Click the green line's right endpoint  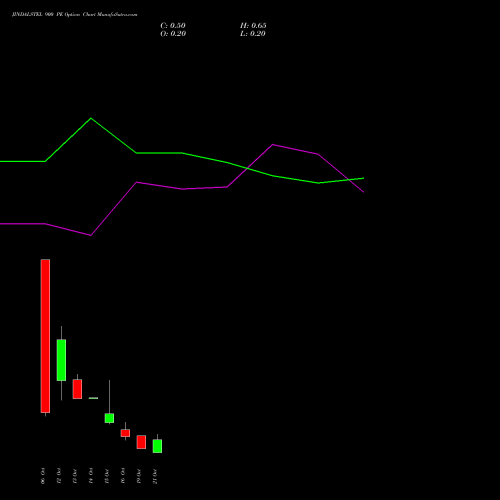coord(363,178)
